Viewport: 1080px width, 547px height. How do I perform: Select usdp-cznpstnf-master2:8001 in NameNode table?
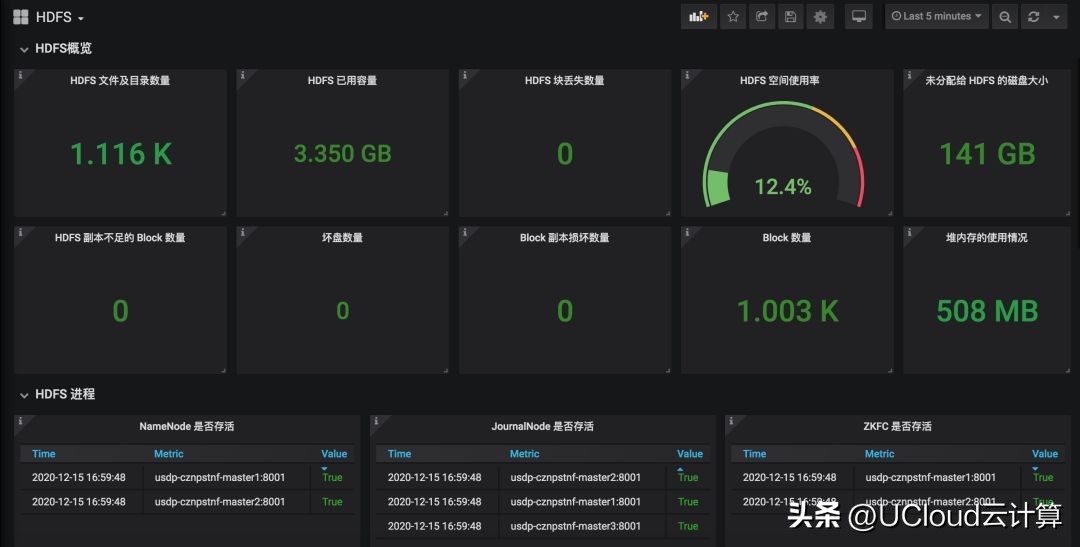(220, 502)
